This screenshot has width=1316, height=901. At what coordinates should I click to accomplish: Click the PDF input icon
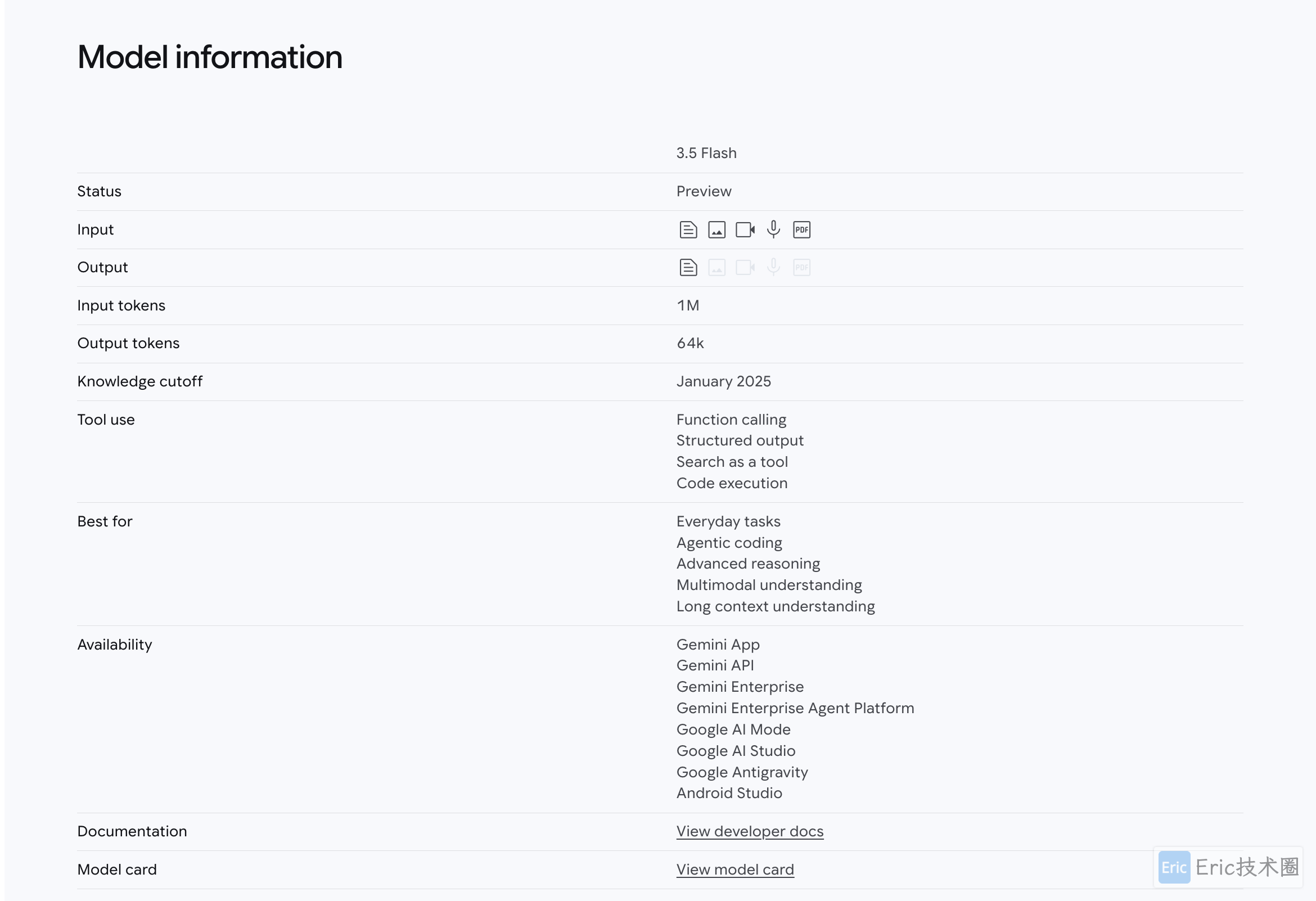pyautogui.click(x=801, y=229)
